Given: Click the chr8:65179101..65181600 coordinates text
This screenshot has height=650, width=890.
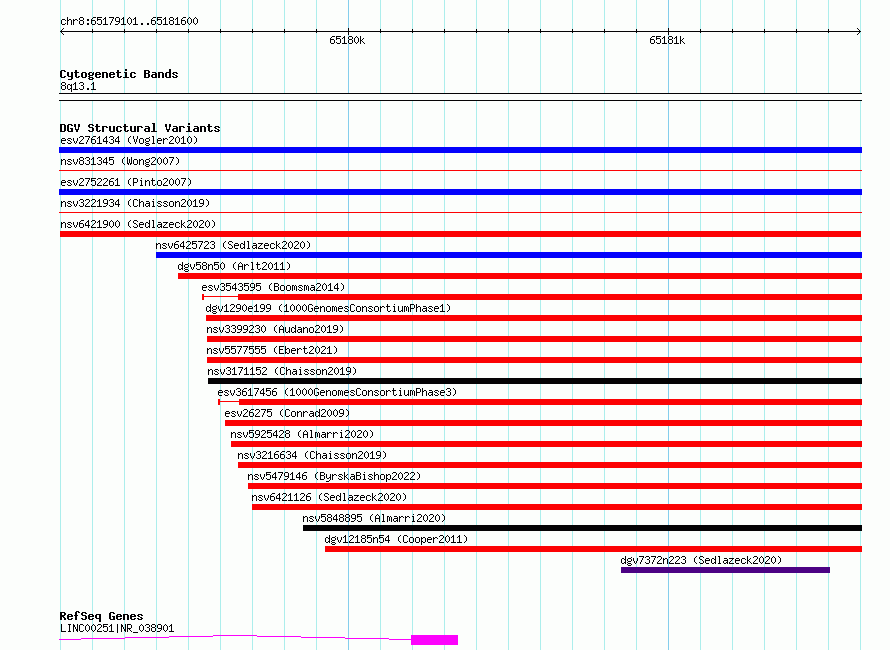Looking at the screenshot, I should coord(129,21).
